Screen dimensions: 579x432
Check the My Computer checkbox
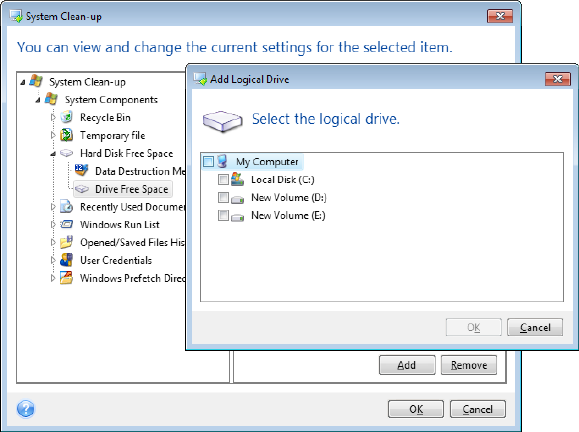click(208, 161)
